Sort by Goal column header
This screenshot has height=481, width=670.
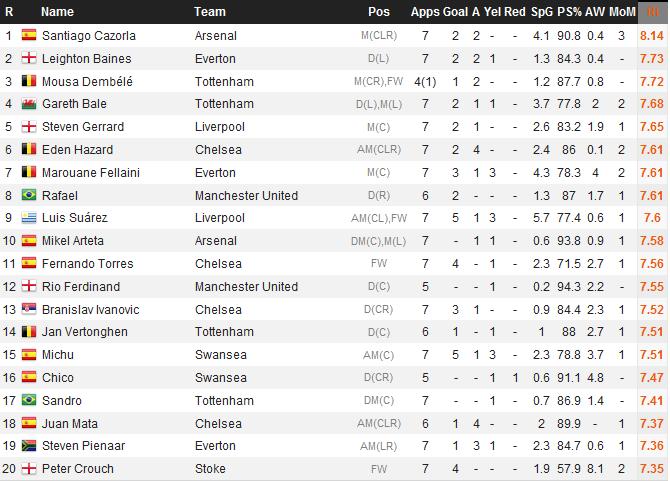[x=453, y=12]
